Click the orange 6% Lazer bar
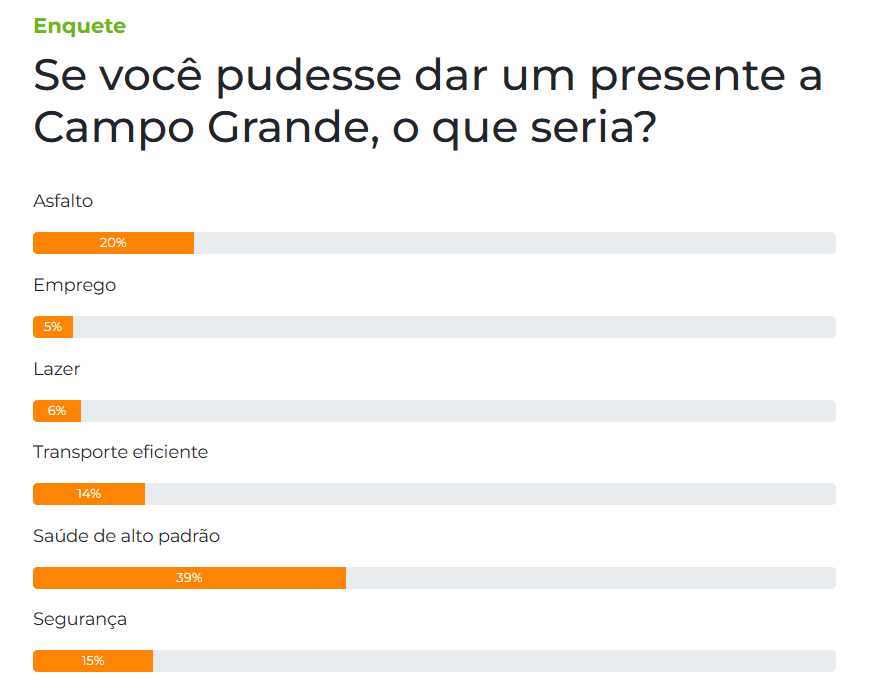The height and width of the screenshot is (697, 891). point(57,411)
